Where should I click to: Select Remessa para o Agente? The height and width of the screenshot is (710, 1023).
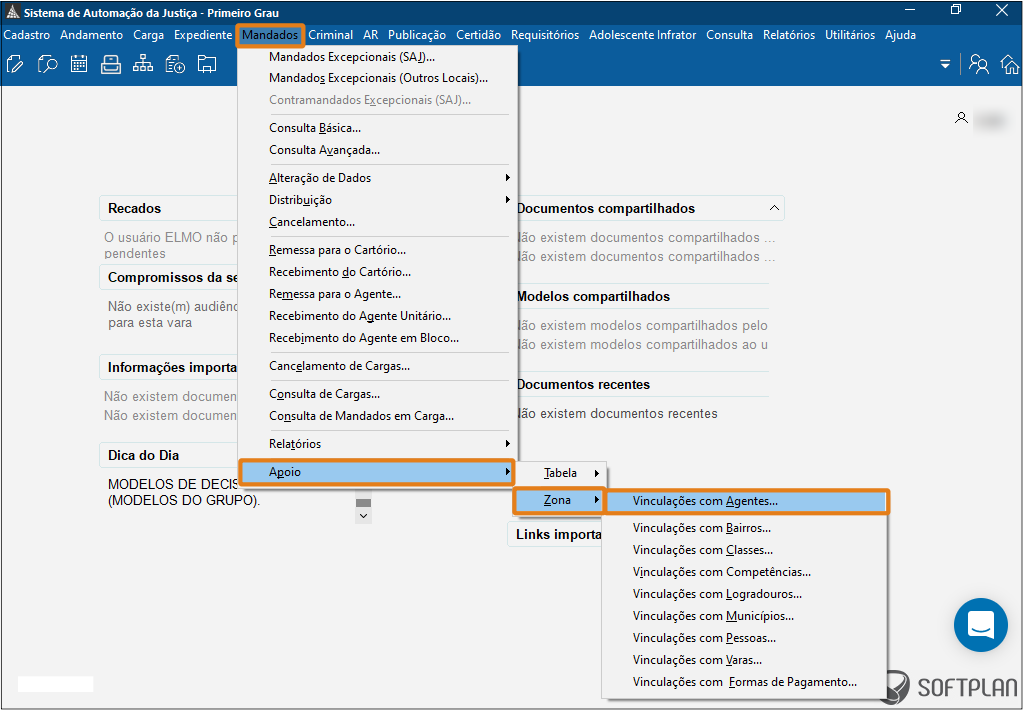pyautogui.click(x=377, y=294)
